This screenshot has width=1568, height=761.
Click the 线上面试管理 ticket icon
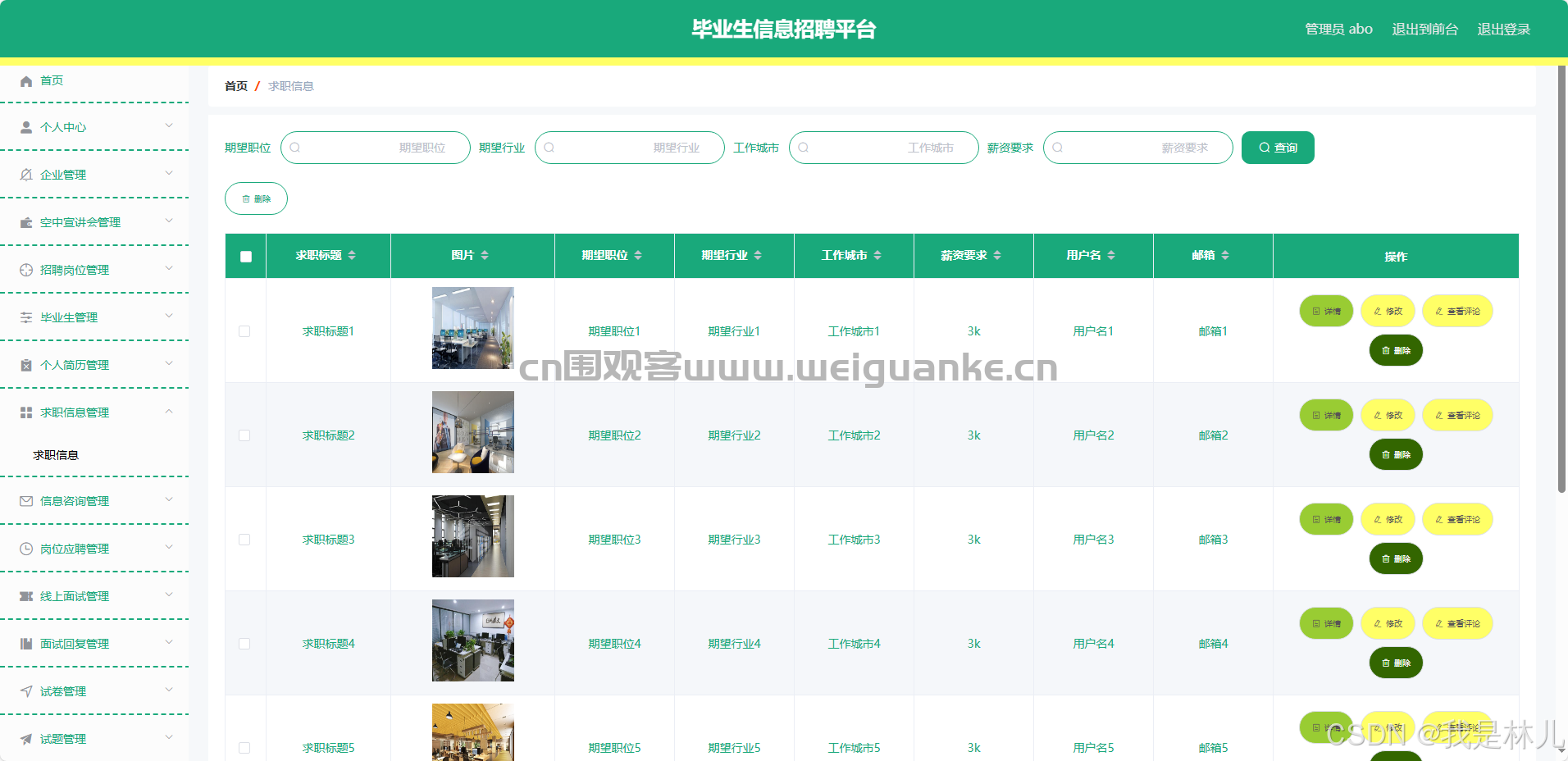pyautogui.click(x=26, y=596)
